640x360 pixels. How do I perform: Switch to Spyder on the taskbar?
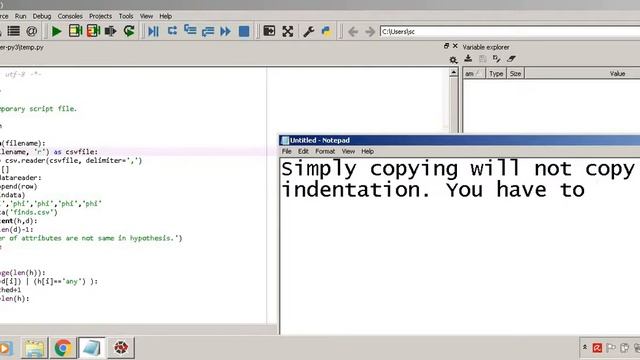pos(121,348)
